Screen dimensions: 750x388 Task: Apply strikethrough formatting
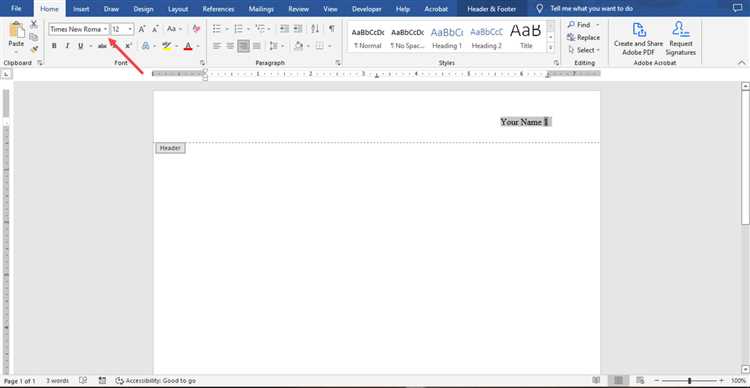click(102, 46)
